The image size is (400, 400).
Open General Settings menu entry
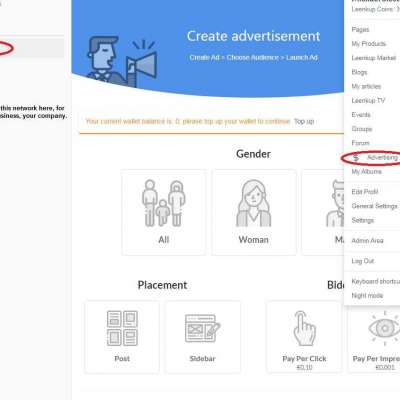point(374,206)
